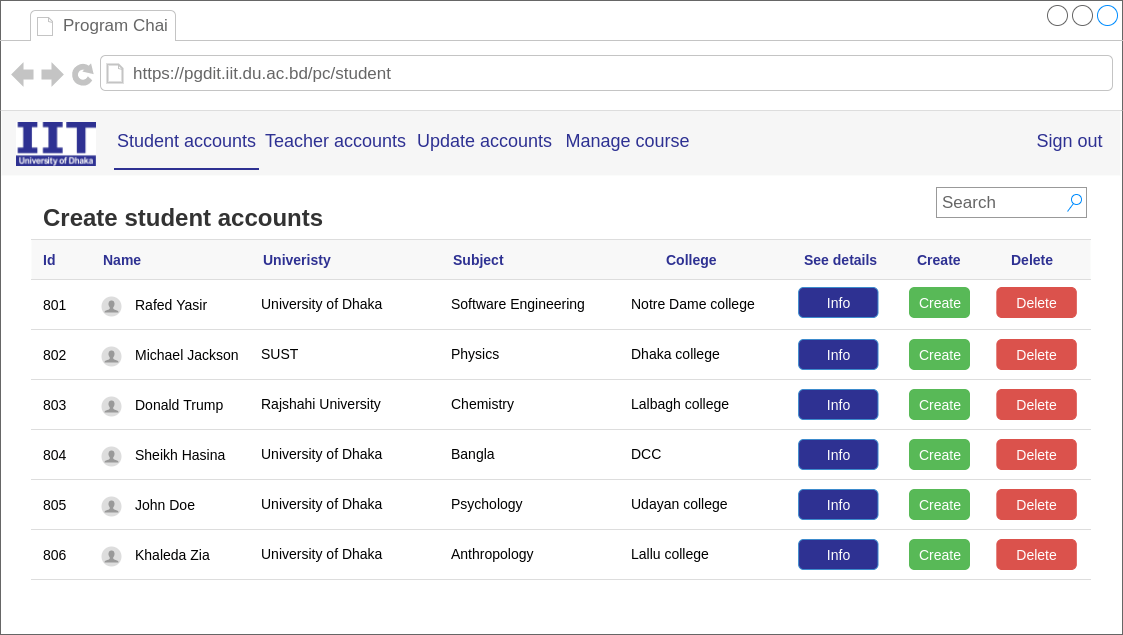Reload the page with refresh icon
The height and width of the screenshot is (635, 1123).
83,74
